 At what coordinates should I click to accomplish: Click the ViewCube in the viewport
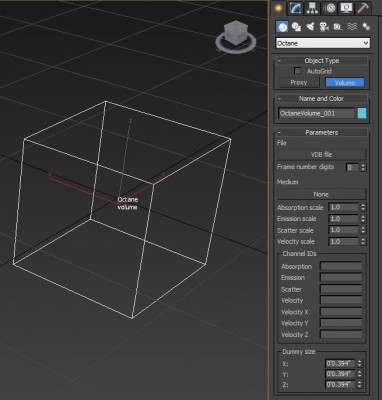pos(236,36)
